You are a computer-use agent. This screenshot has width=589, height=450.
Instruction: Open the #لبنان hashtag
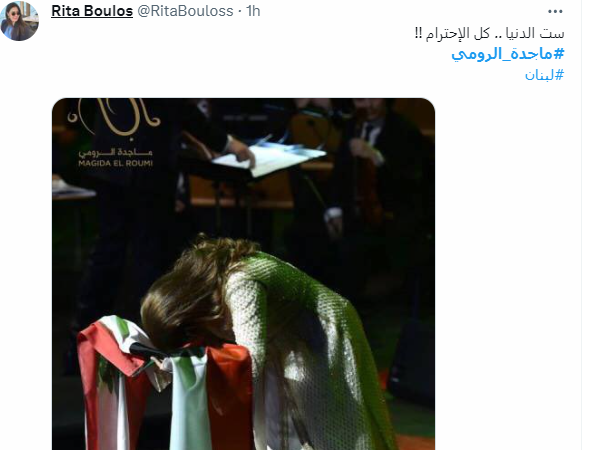click(545, 75)
